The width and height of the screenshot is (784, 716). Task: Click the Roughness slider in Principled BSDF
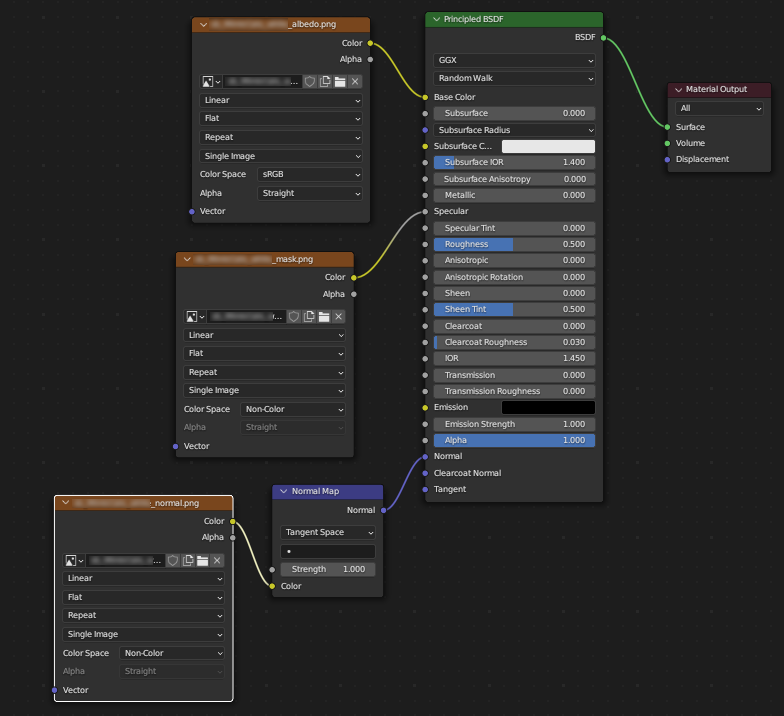[x=515, y=244]
